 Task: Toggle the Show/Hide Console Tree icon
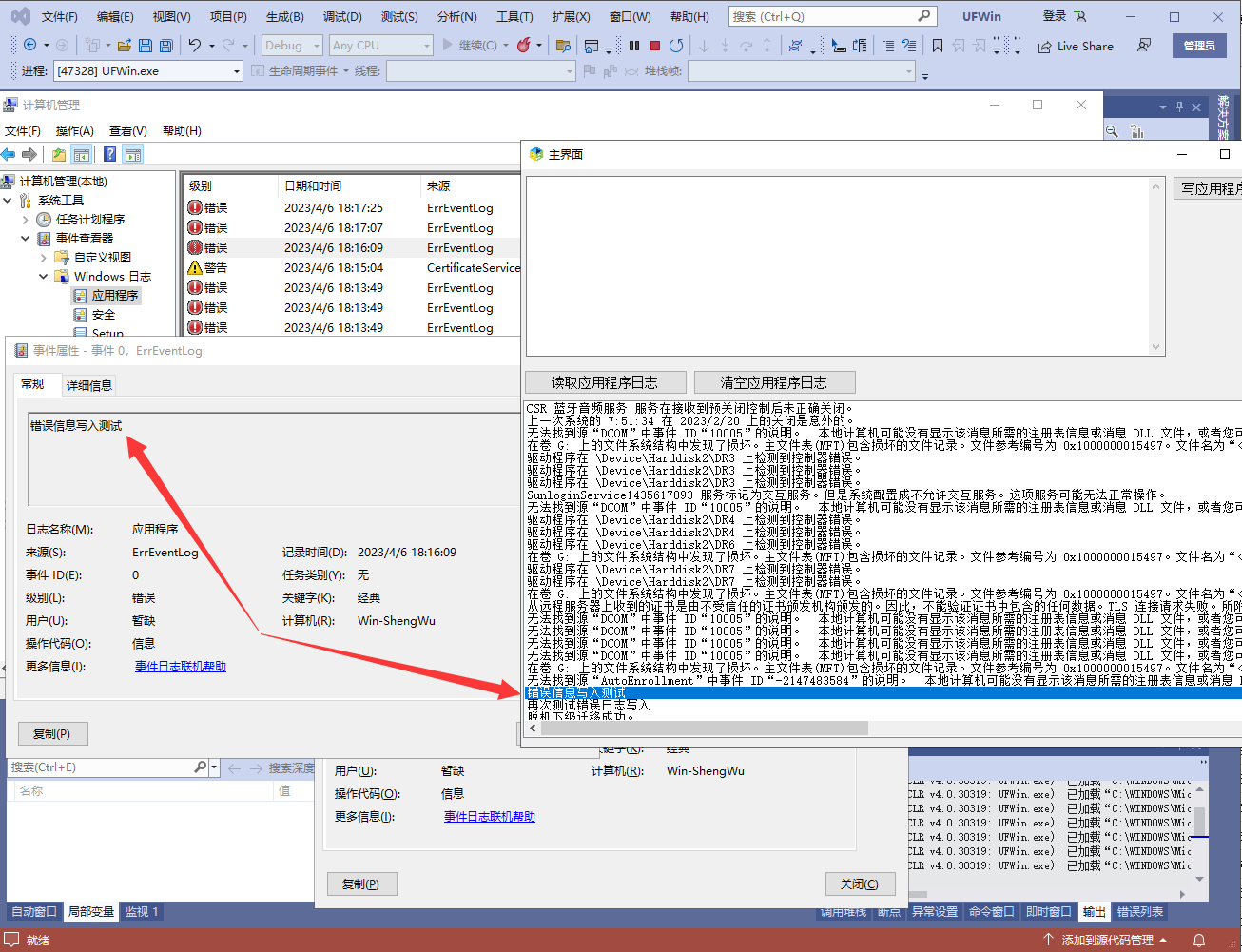[82, 154]
